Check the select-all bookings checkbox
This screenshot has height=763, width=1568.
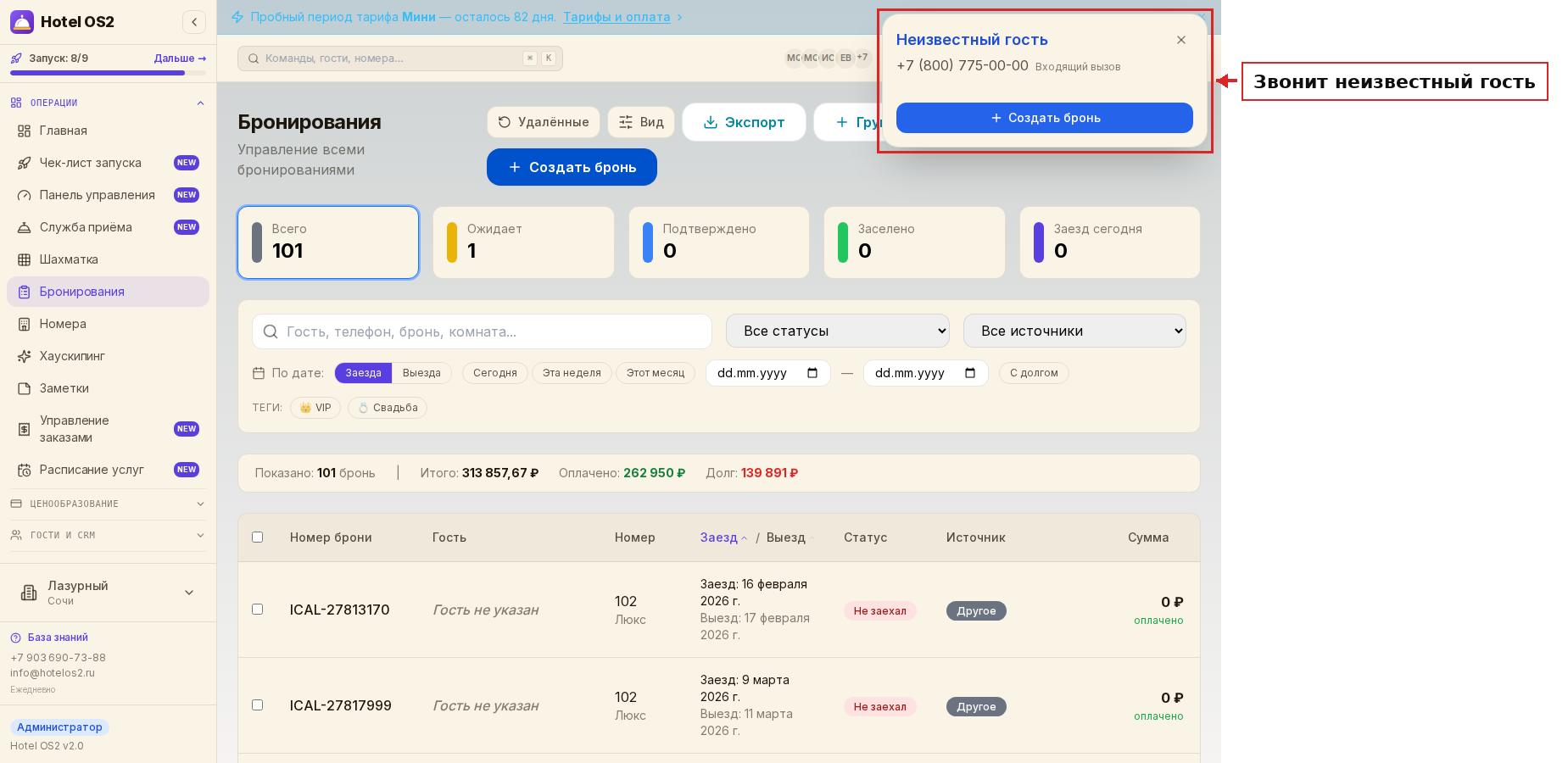258,537
